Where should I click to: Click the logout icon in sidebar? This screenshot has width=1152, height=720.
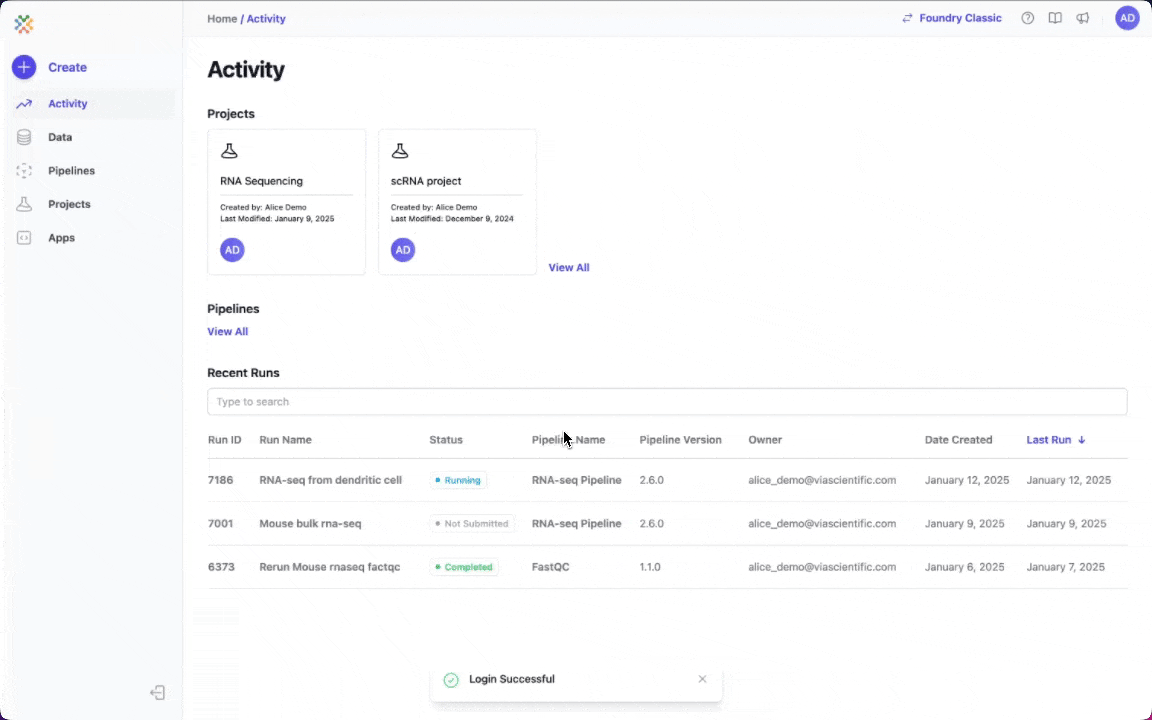pyautogui.click(x=157, y=693)
